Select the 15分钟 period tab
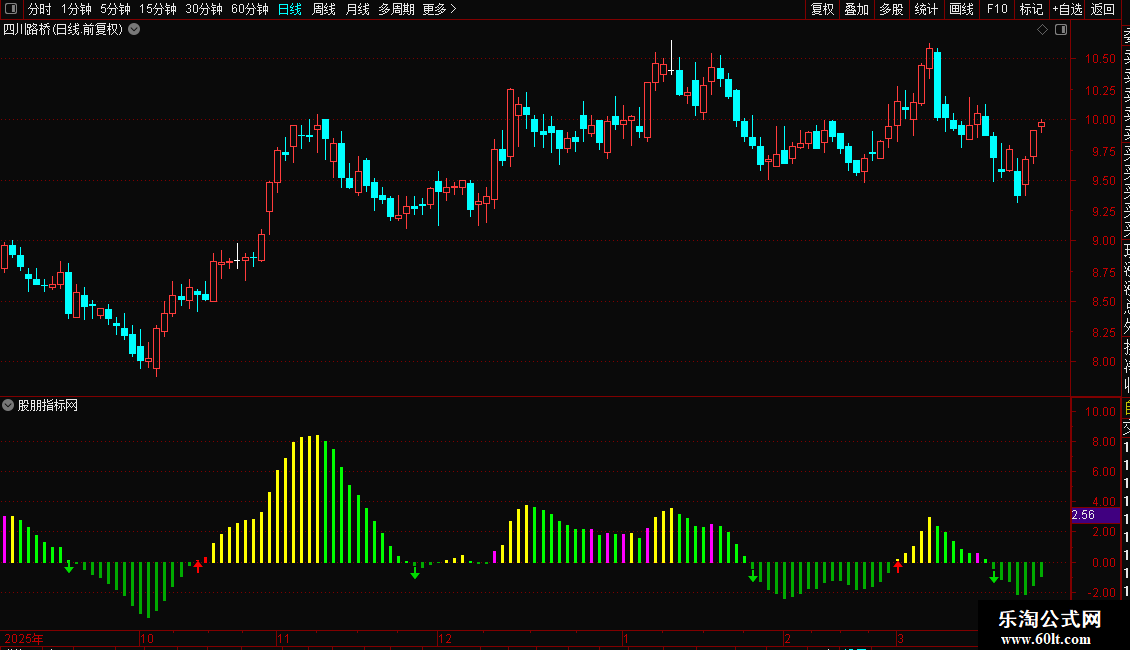 click(158, 9)
